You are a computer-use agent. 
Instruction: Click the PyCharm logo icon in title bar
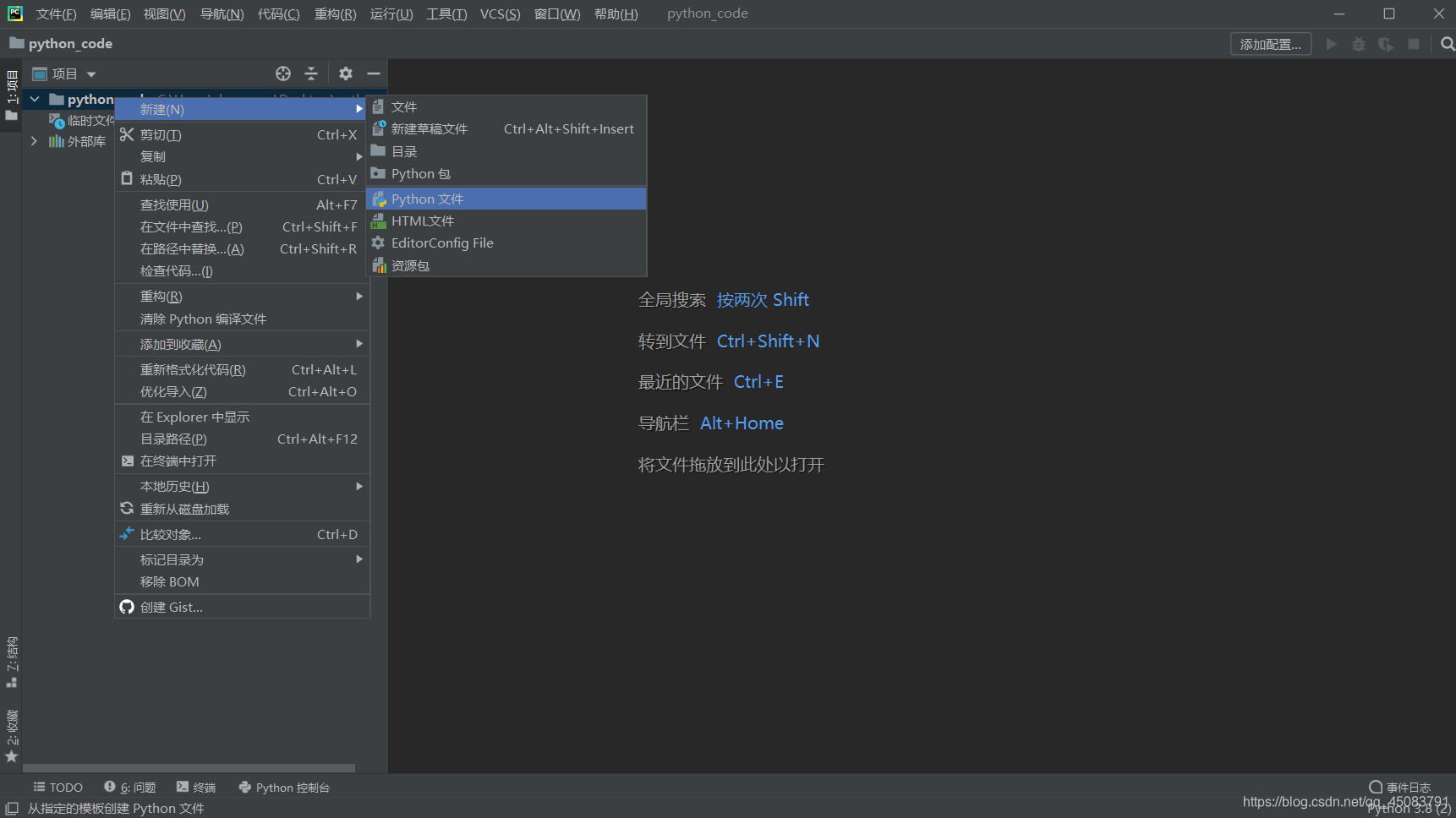click(15, 14)
